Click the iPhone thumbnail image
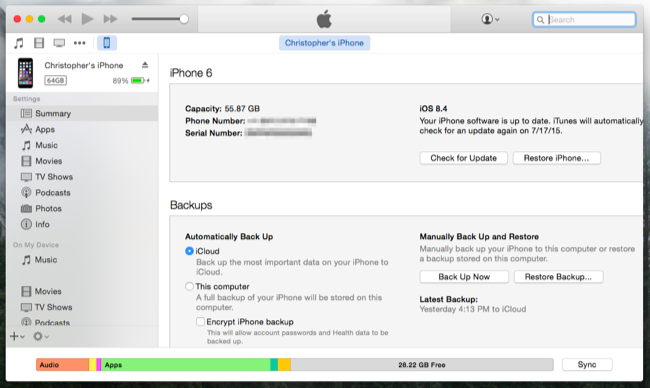Image resolution: width=650 pixels, height=388 pixels. click(25, 73)
